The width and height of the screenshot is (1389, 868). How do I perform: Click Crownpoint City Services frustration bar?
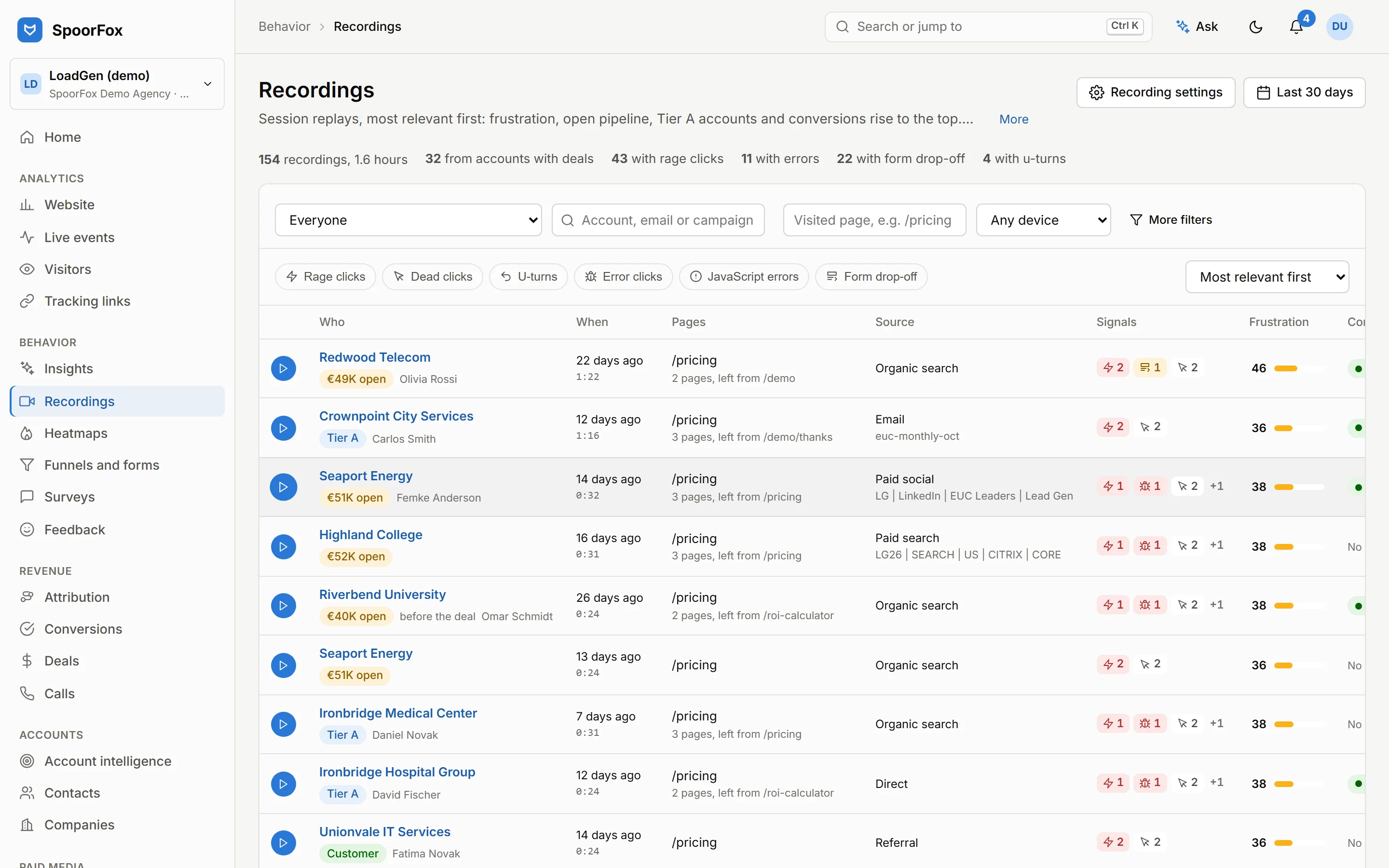click(x=1299, y=428)
